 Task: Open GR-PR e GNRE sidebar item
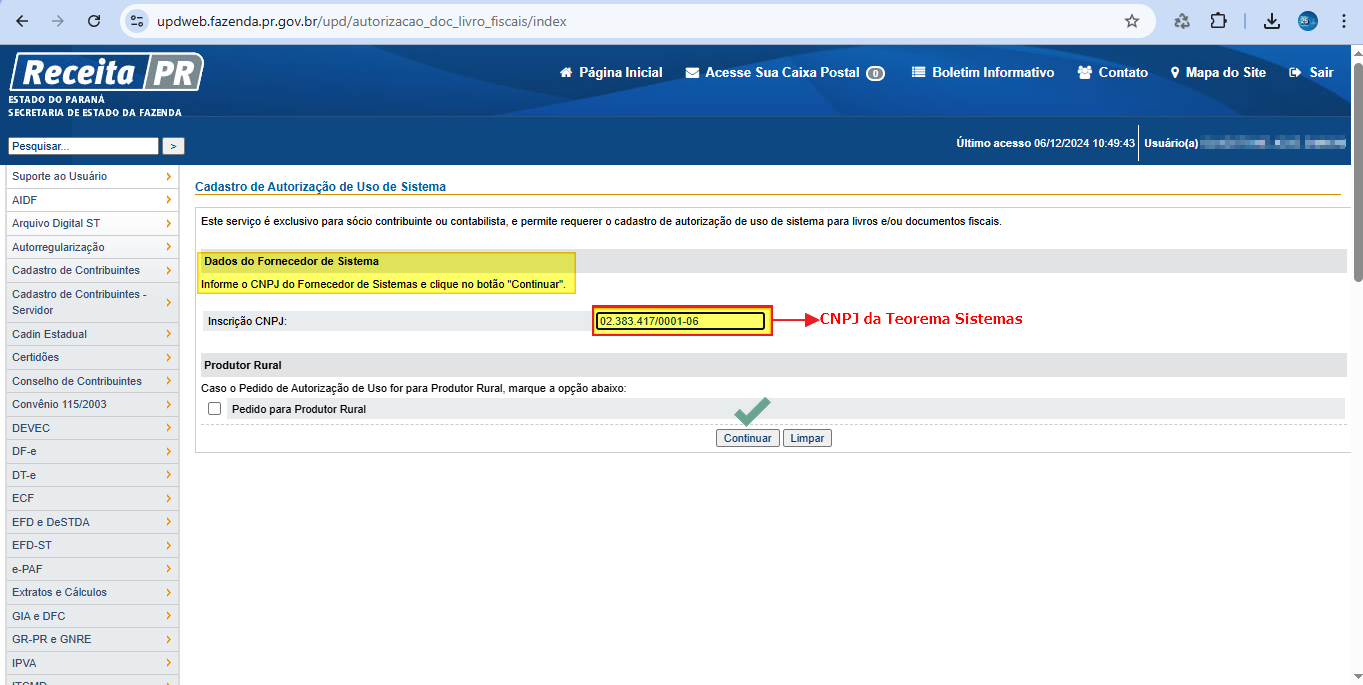pyautogui.click(x=92, y=639)
